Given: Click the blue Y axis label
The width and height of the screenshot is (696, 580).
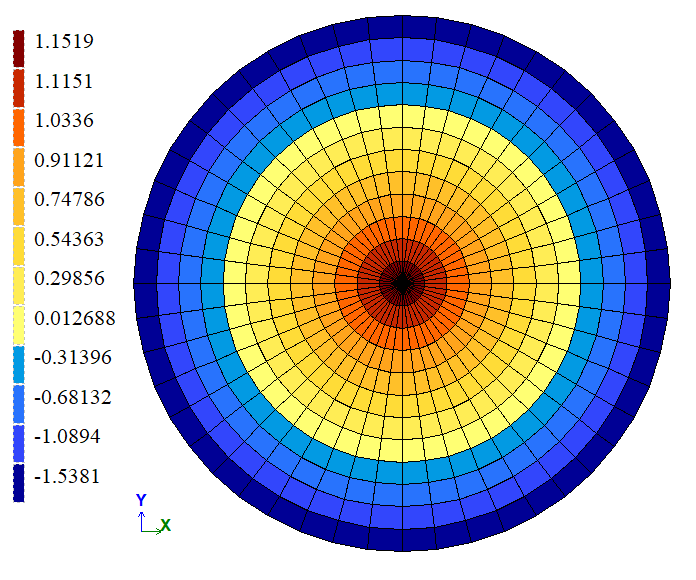Looking at the screenshot, I should 141,499.
